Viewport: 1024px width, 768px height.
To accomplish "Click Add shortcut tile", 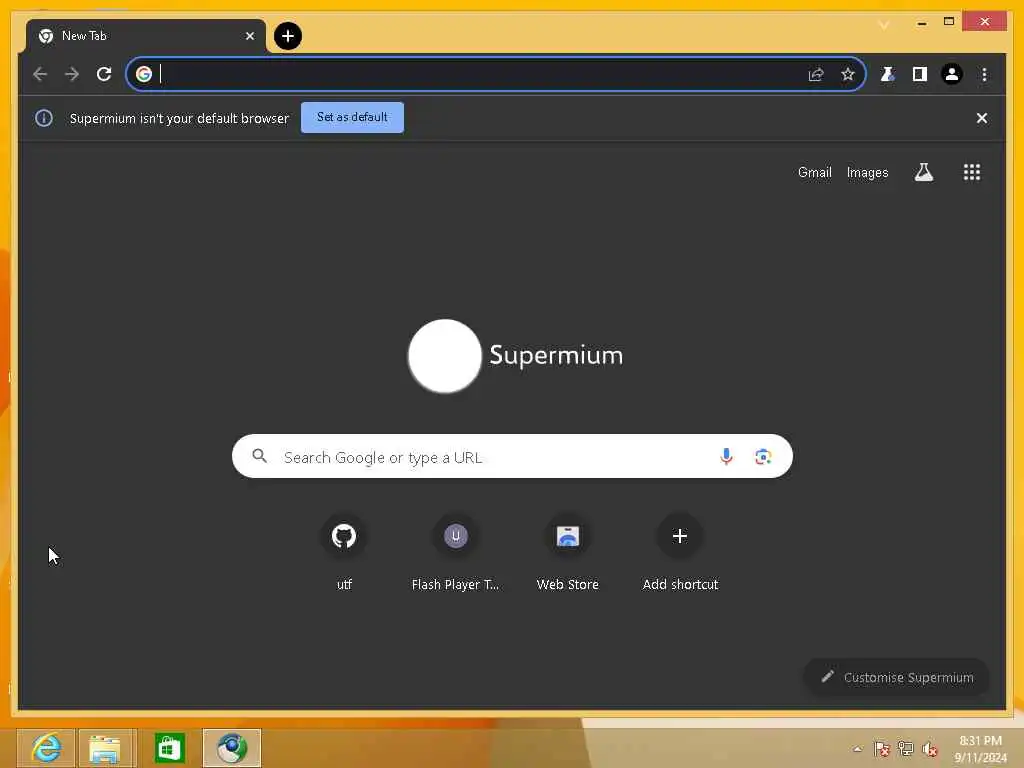I will [x=680, y=552].
